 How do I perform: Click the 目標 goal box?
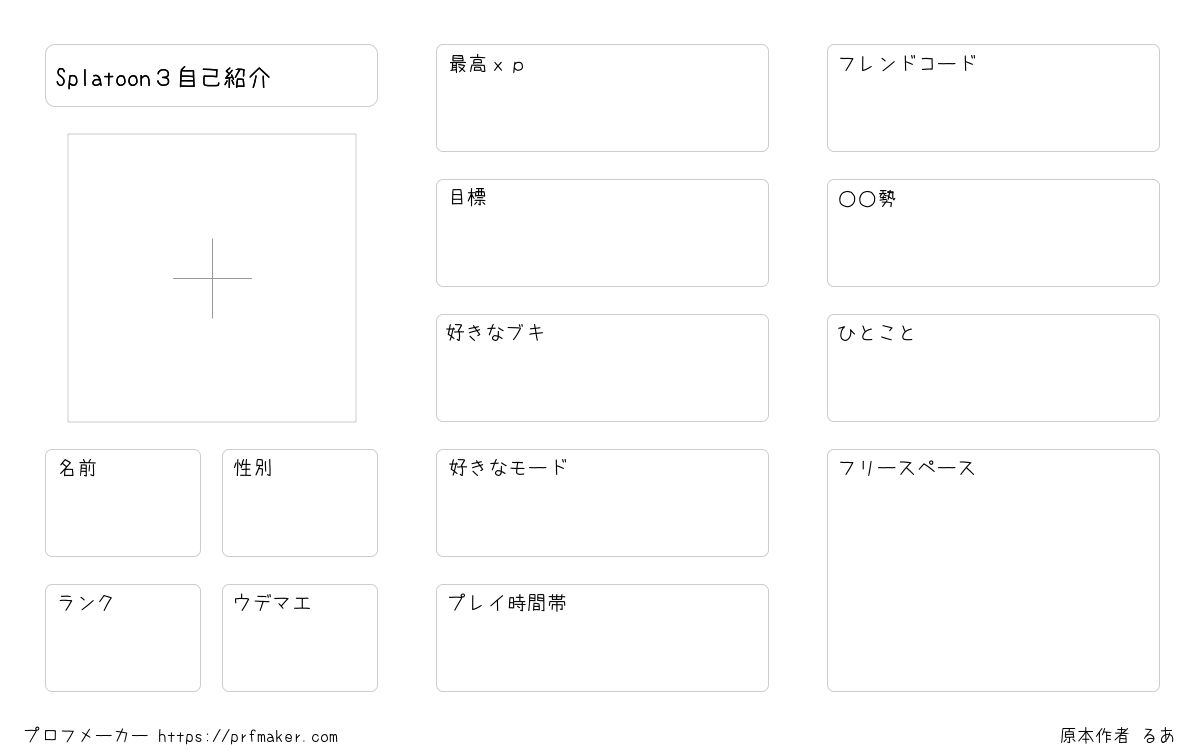coord(602,233)
